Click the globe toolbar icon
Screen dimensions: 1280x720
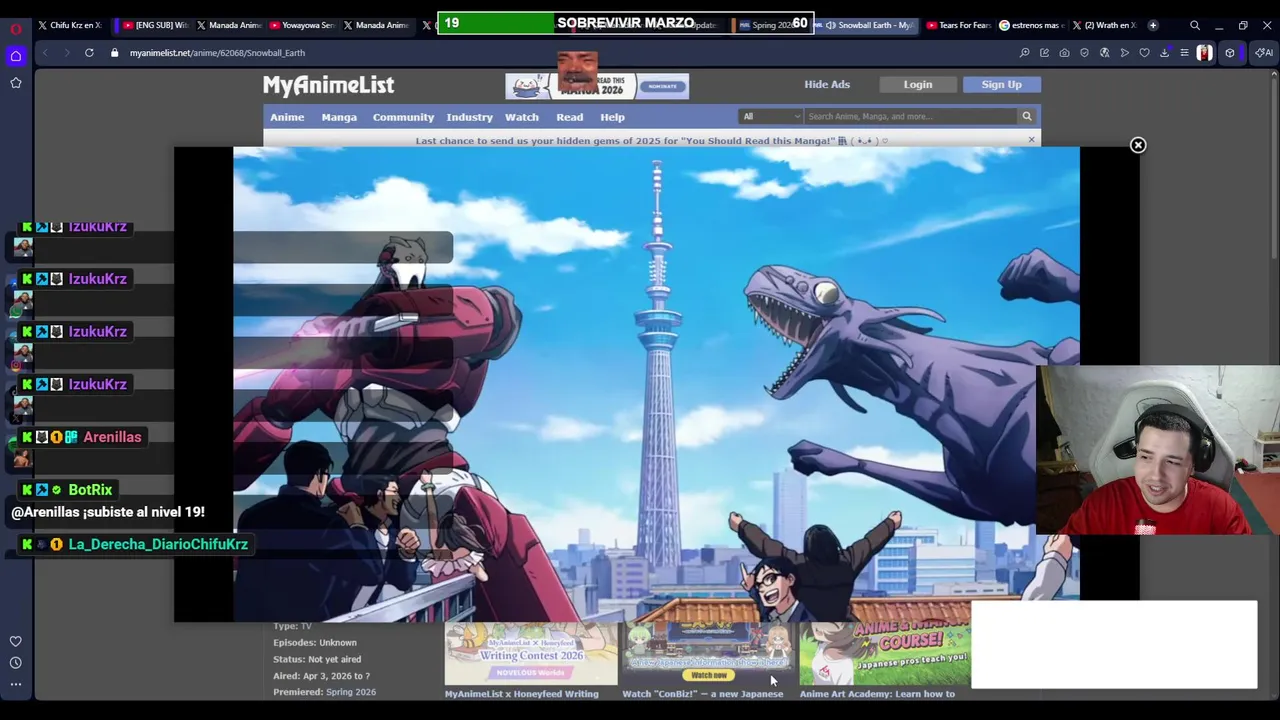coord(1104,53)
